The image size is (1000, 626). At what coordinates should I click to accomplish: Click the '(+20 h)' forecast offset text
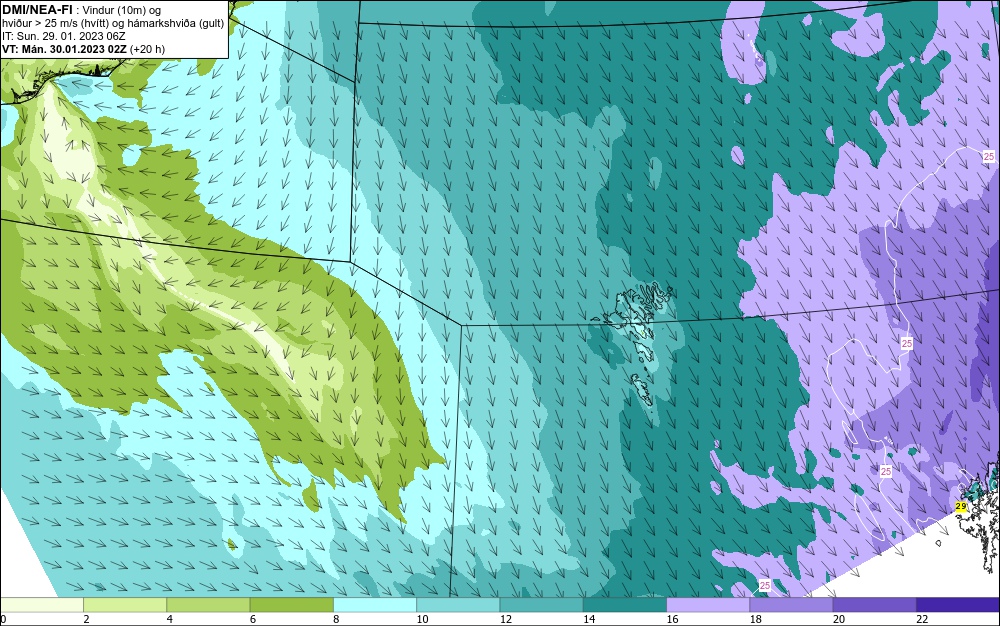pos(147,48)
